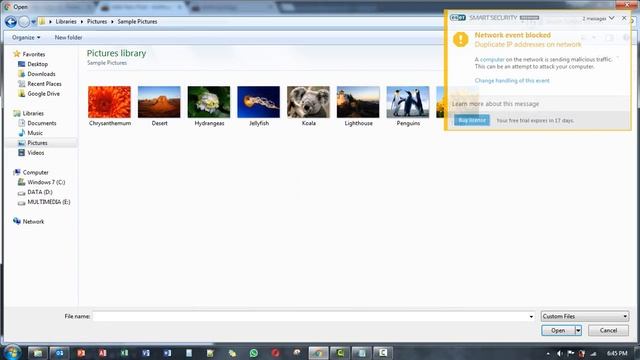Screen dimensions: 640x360
Task: Open Visio from the taskbar
Action: [x=146, y=353]
